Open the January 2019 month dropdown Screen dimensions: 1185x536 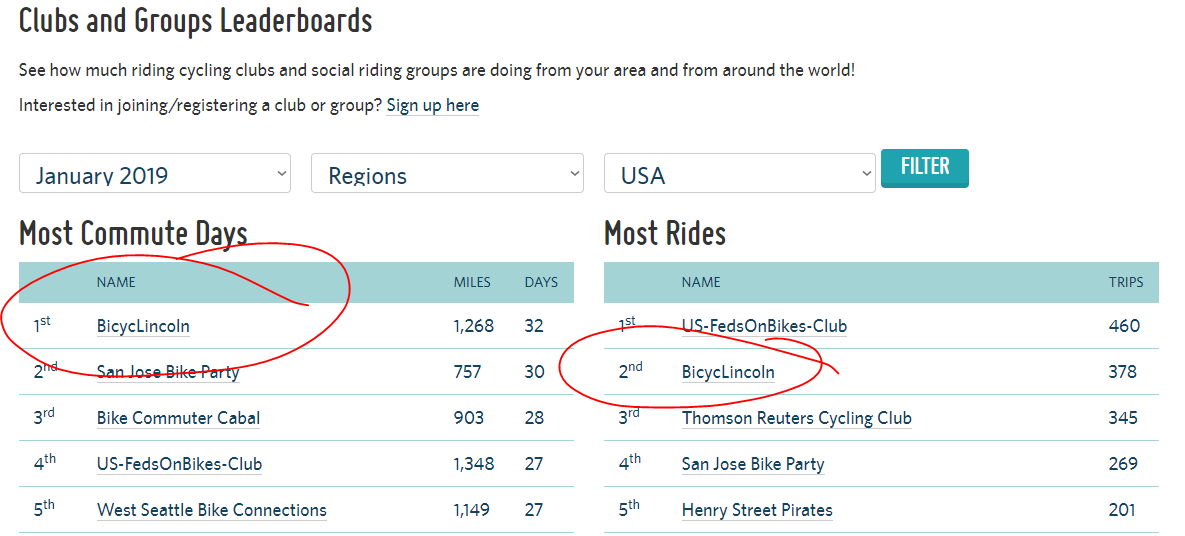coord(155,173)
